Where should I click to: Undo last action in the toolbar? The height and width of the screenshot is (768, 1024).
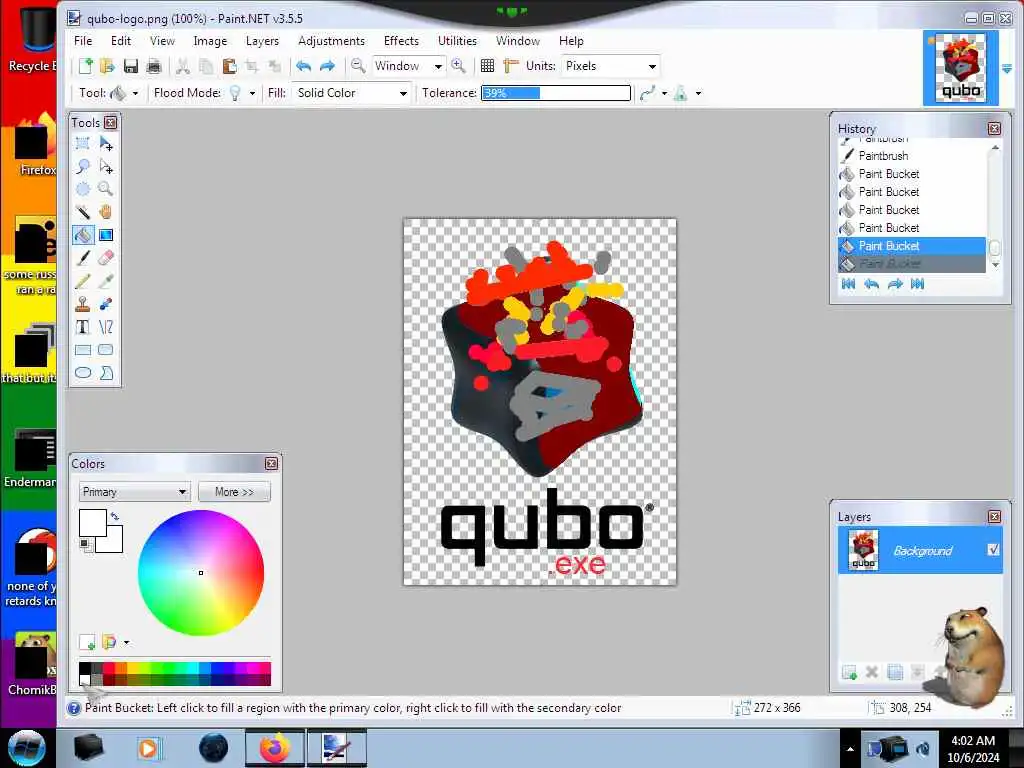[x=304, y=66]
